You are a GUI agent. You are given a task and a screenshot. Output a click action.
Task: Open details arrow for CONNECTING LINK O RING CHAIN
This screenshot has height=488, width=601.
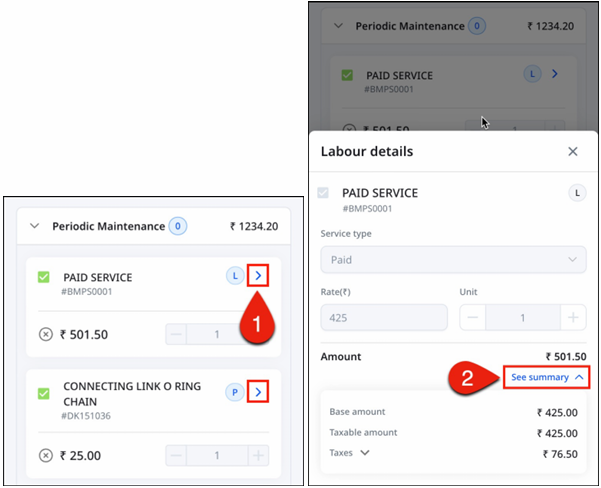coord(258,392)
